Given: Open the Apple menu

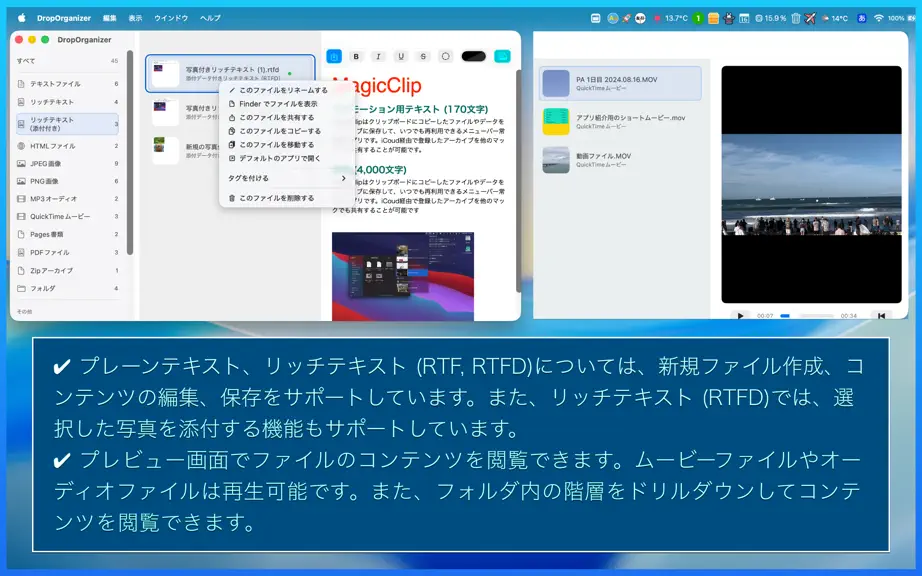Looking at the screenshot, I should tap(22, 18).
